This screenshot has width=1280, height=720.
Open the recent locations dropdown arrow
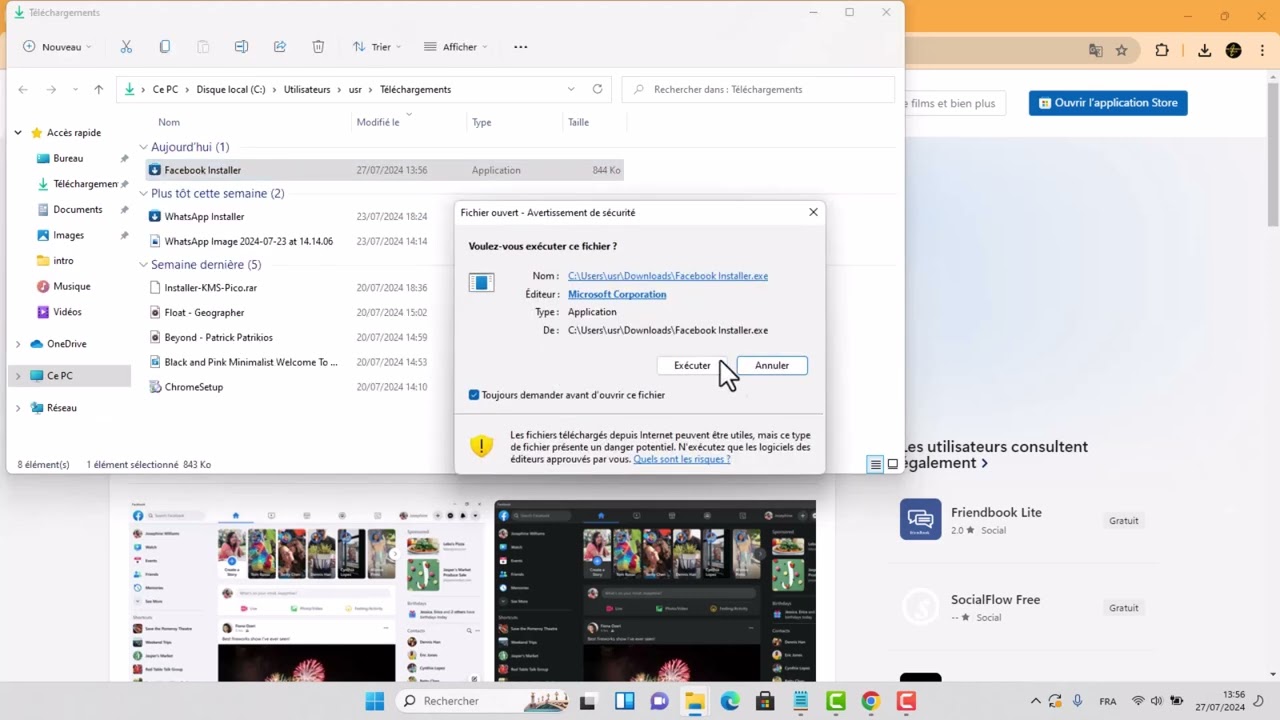[x=75, y=89]
